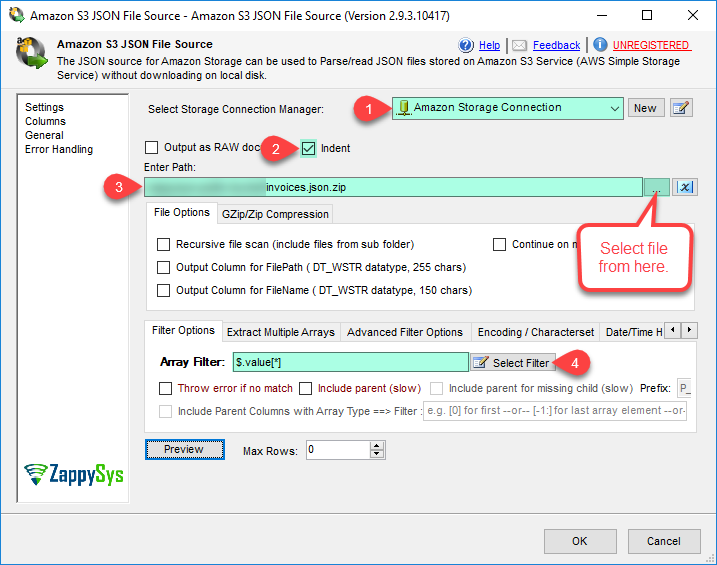
Task: Switch to the File Options tab
Action: [x=182, y=213]
